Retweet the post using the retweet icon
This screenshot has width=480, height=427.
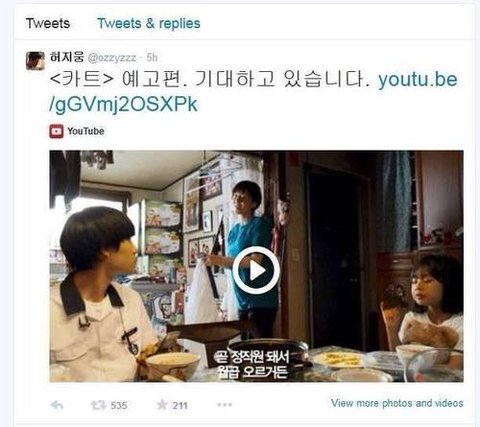[x=98, y=405]
